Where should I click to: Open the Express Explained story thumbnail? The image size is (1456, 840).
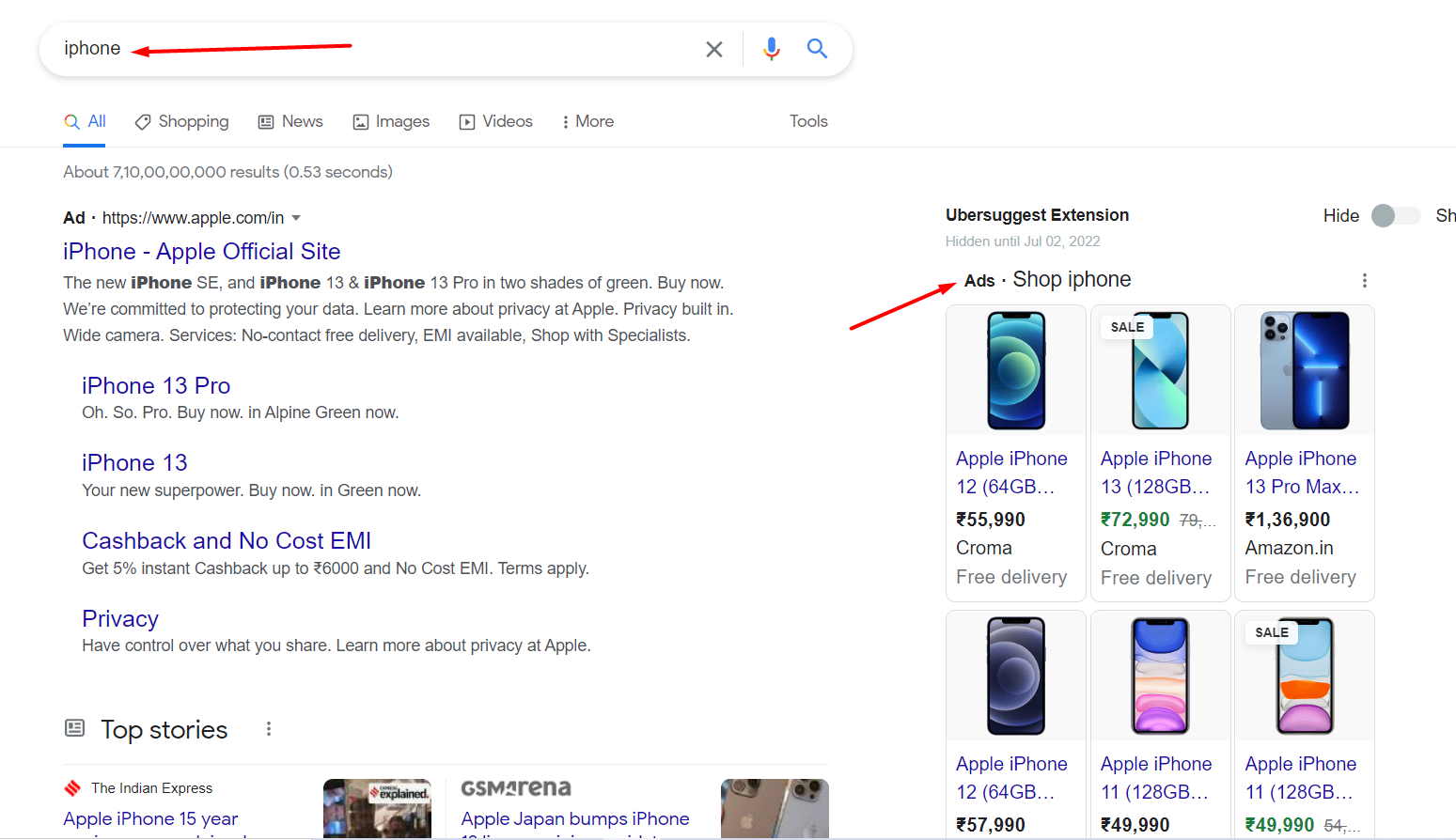tap(377, 808)
